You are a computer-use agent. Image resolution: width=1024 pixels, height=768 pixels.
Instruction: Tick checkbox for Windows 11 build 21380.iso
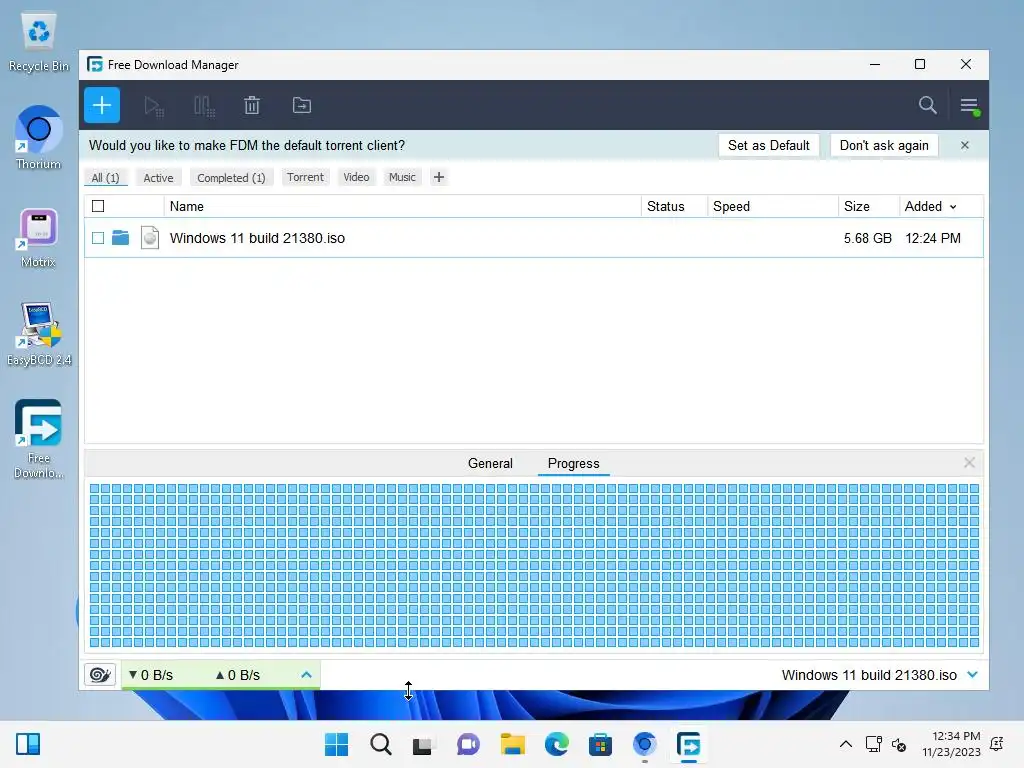click(x=98, y=238)
